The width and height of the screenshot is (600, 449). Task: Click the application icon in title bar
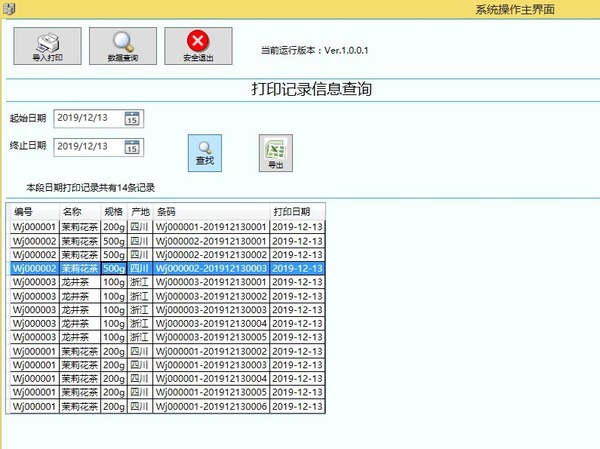pos(9,8)
